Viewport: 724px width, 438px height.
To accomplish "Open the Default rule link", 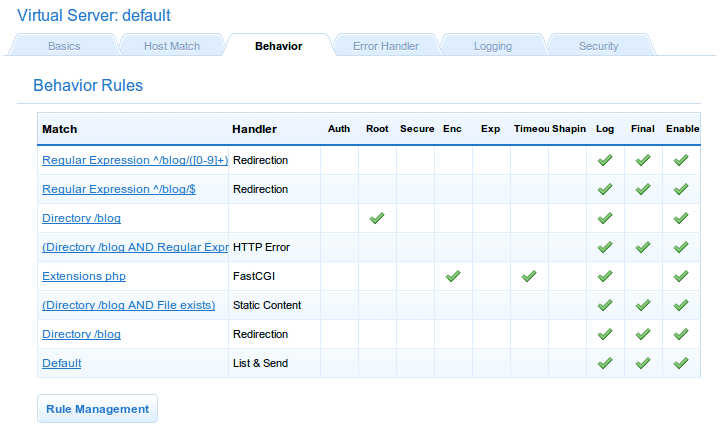I will (x=62, y=363).
